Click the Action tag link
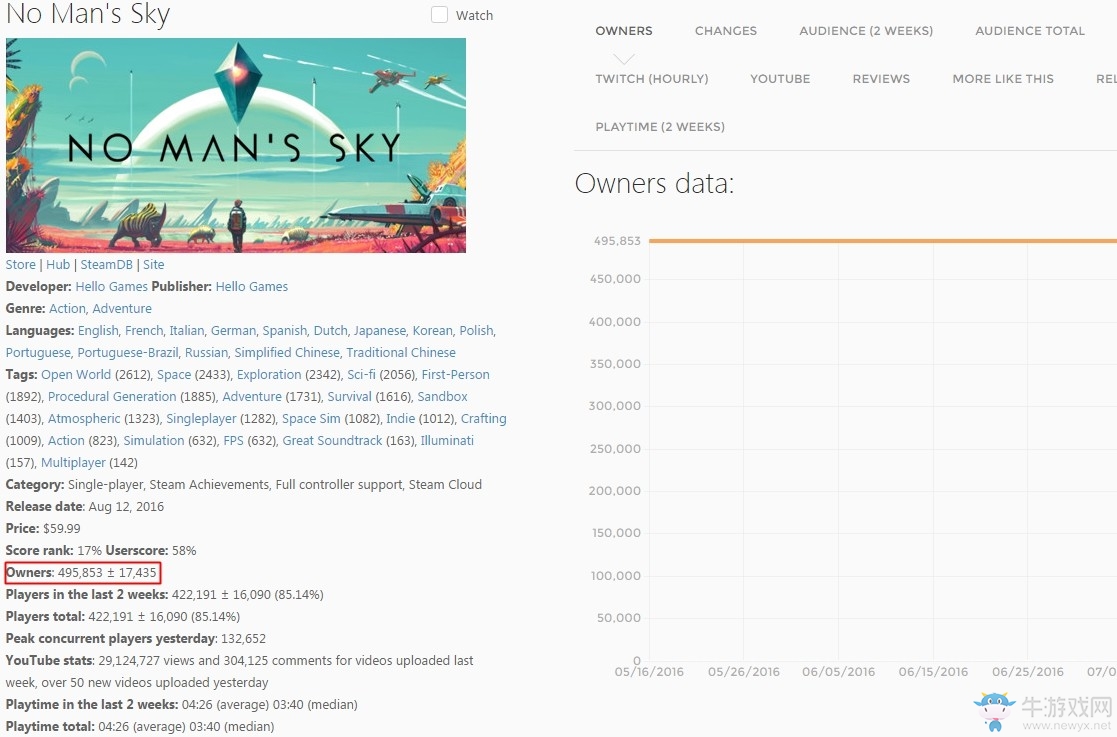 (66, 441)
